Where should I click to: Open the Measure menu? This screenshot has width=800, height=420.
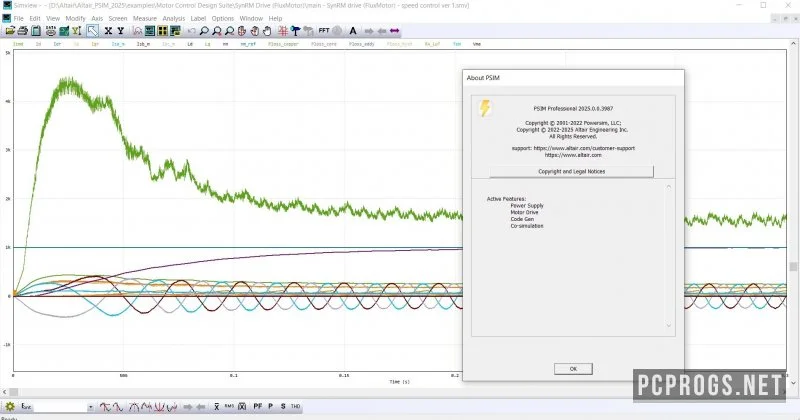[x=145, y=18]
